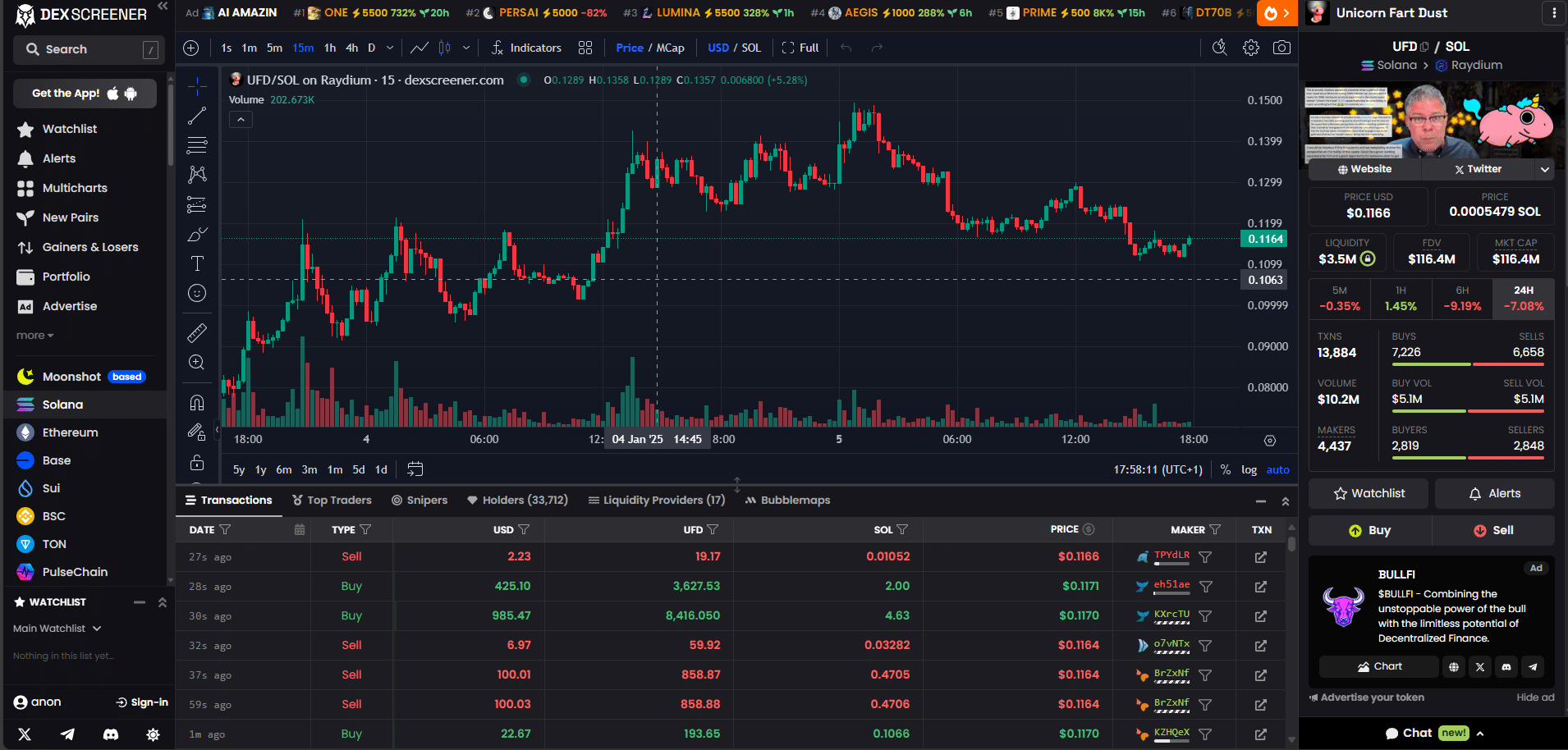Click the green Buy button
The height and width of the screenshot is (750, 1568).
pos(1370,530)
